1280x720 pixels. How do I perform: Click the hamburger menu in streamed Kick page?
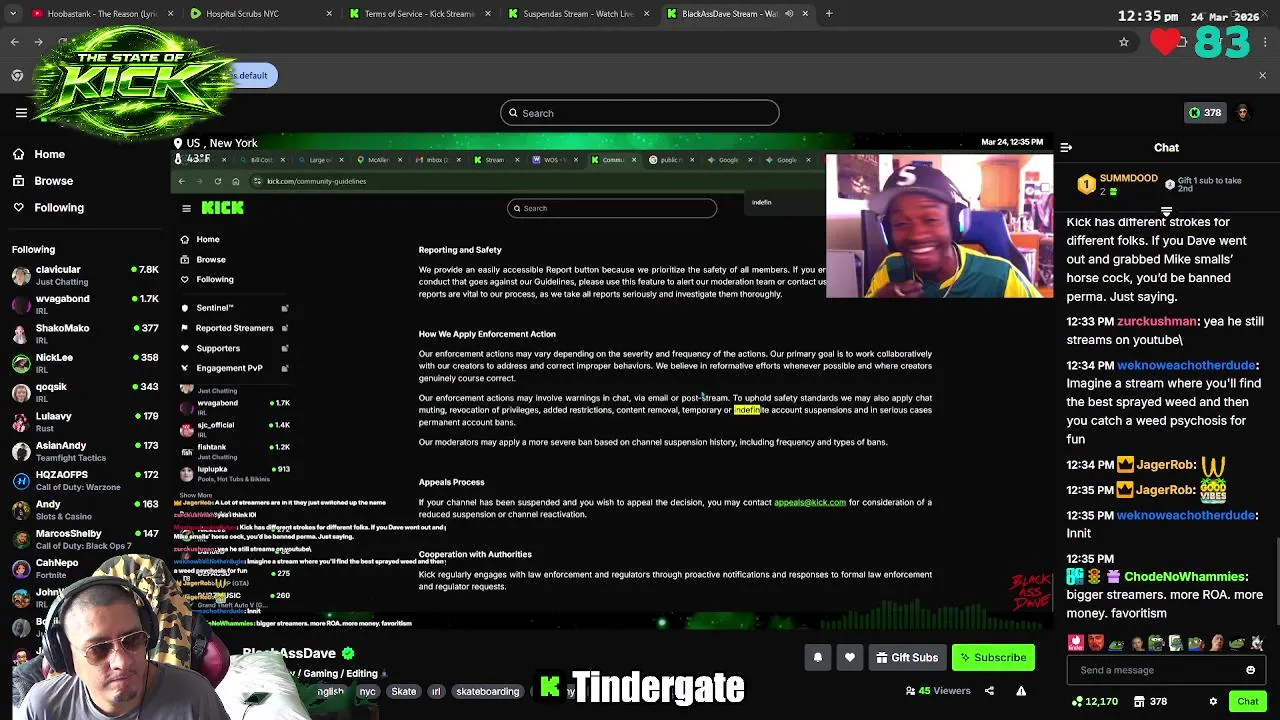click(186, 208)
